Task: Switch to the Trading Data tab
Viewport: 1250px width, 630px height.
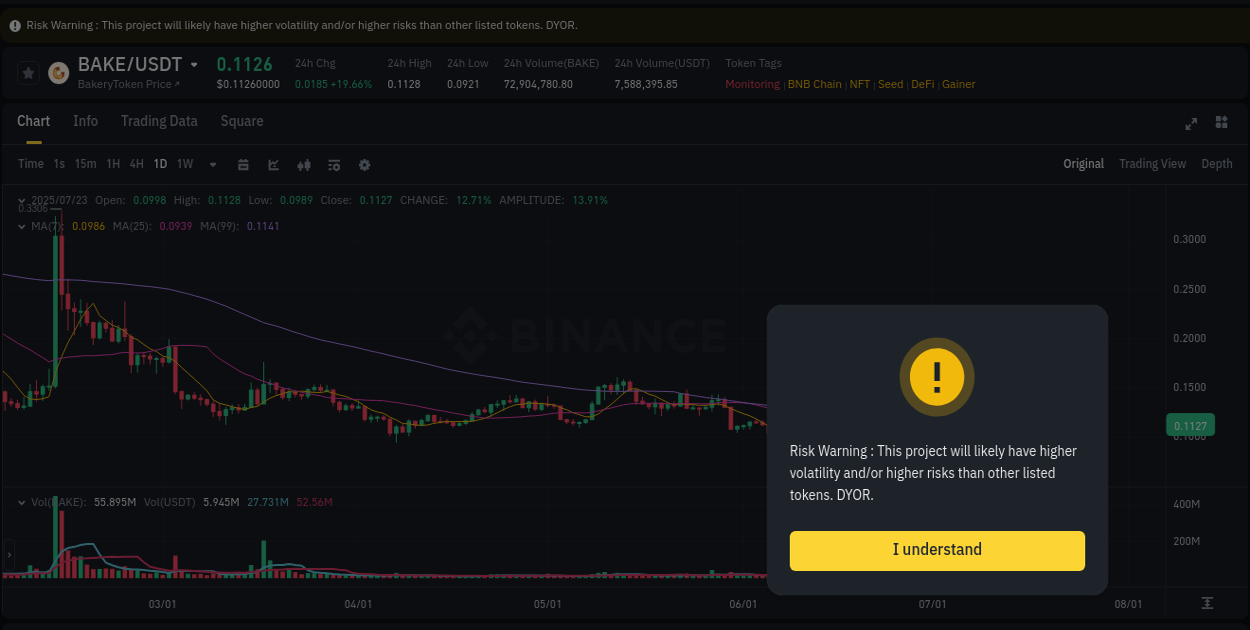Action: (159, 121)
